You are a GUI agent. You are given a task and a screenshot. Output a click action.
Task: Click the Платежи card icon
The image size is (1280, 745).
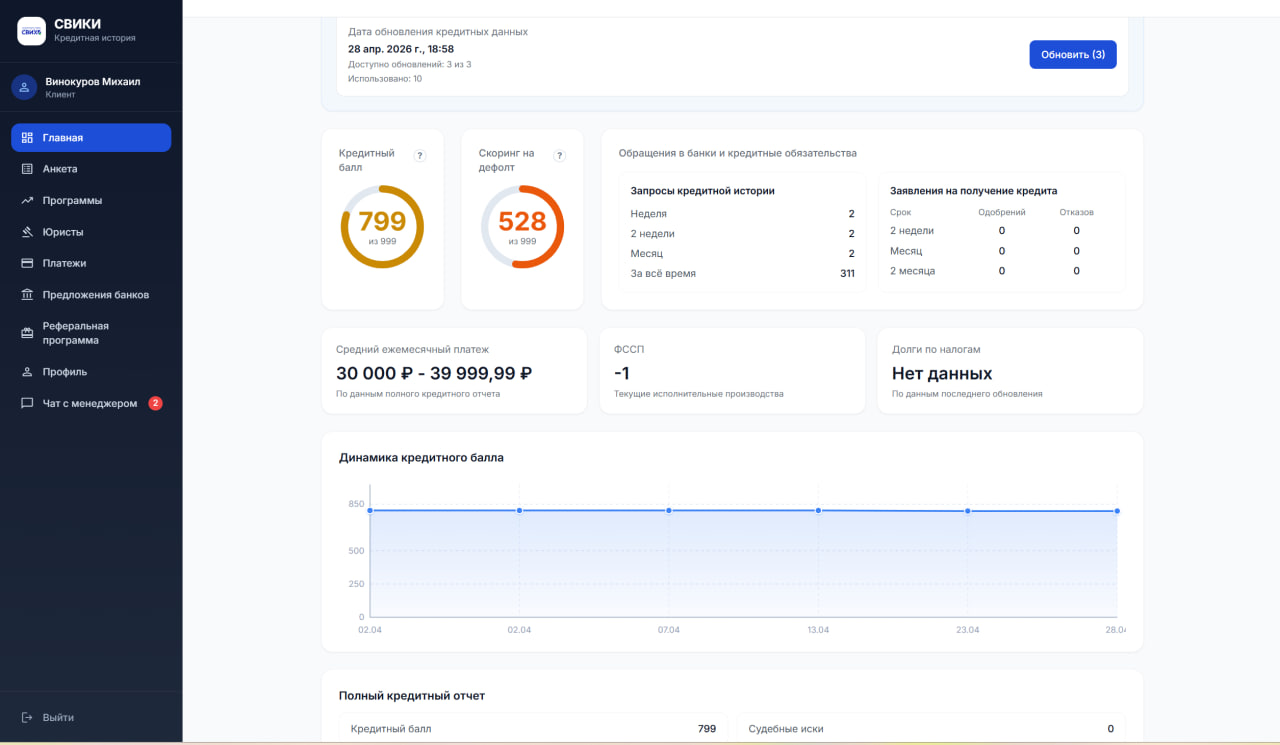click(x=27, y=263)
